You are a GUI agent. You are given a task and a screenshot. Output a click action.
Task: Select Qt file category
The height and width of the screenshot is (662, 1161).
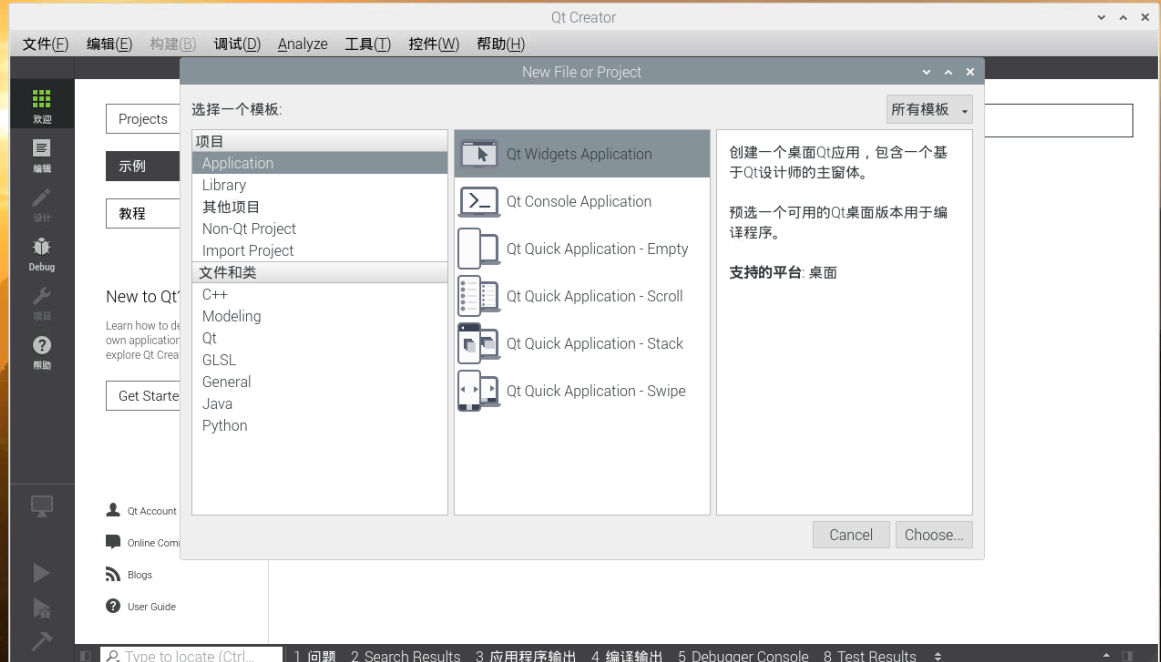tap(320, 338)
